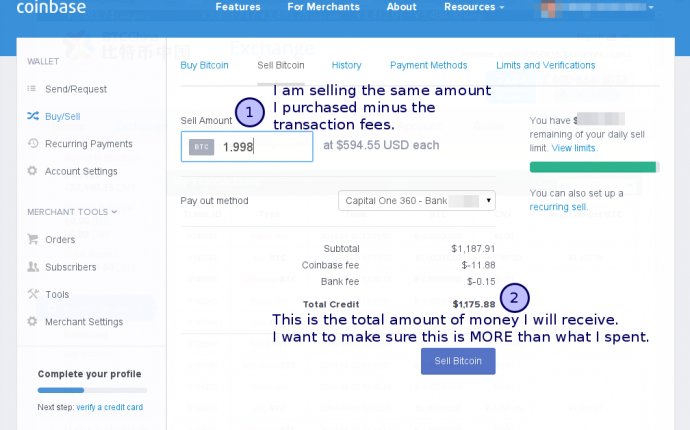
Task: Open Send/Request in wallet sidebar
Action: pos(76,89)
